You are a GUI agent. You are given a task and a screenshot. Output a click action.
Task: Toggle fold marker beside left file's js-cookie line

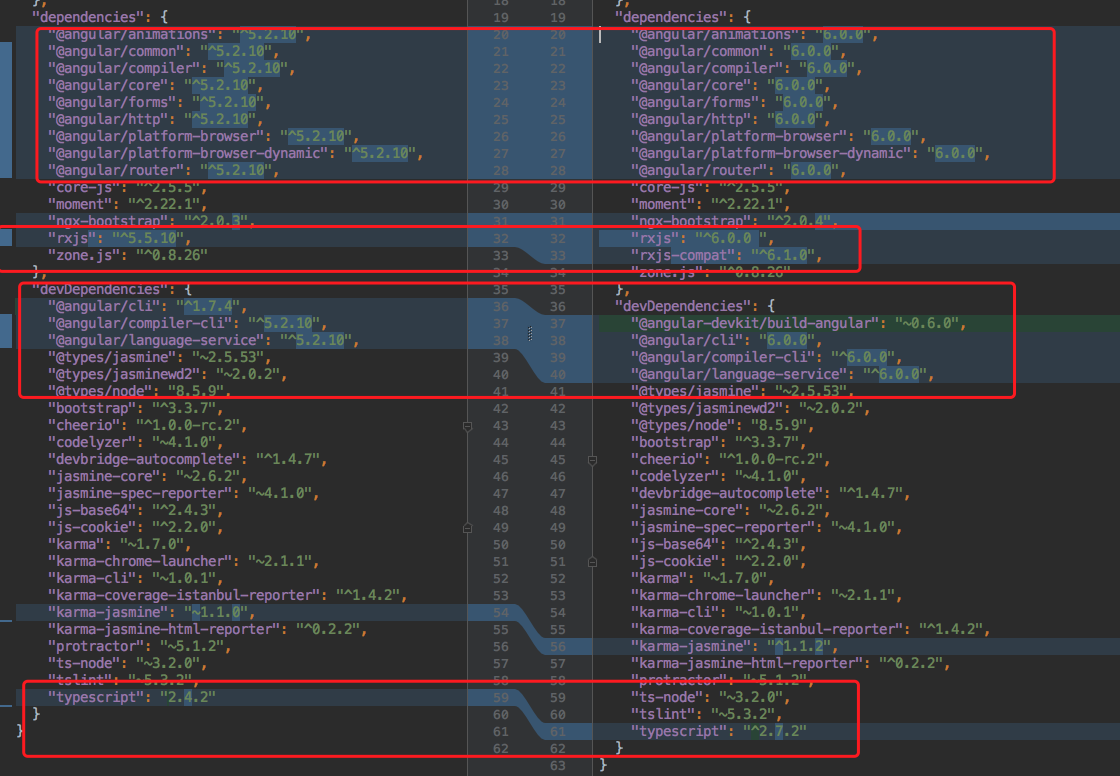pyautogui.click(x=467, y=528)
